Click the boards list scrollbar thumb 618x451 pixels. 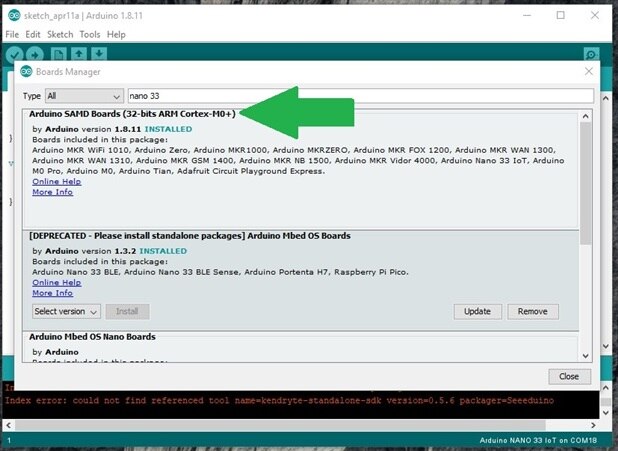coord(585,183)
